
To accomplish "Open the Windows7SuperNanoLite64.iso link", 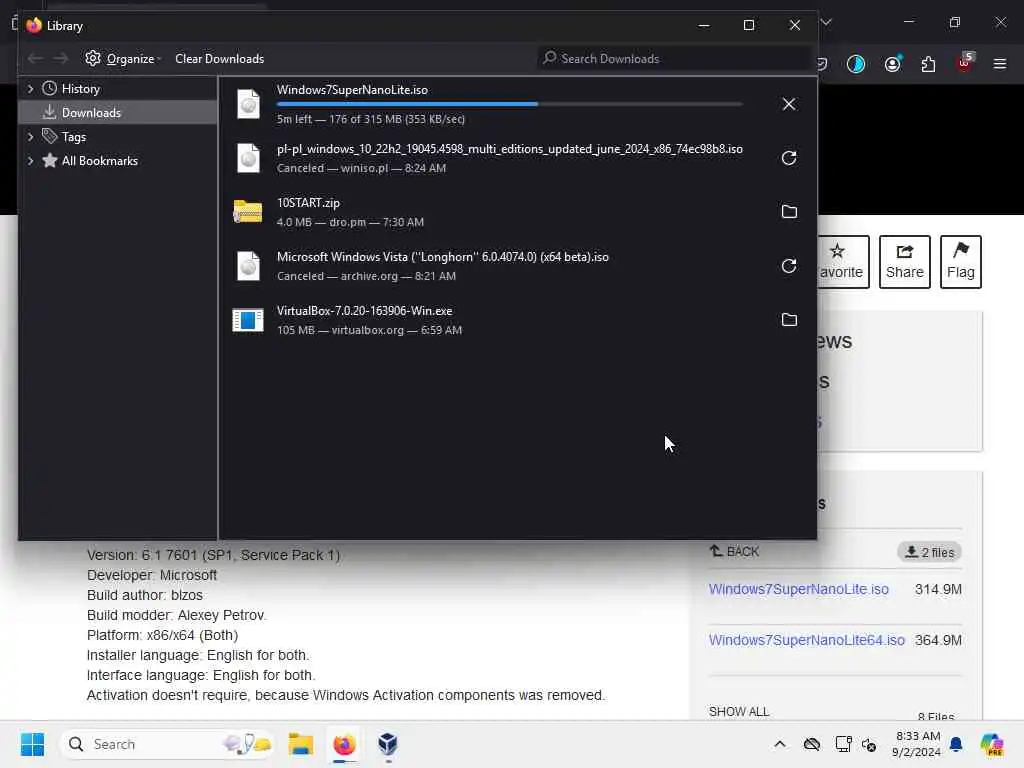I will [807, 640].
